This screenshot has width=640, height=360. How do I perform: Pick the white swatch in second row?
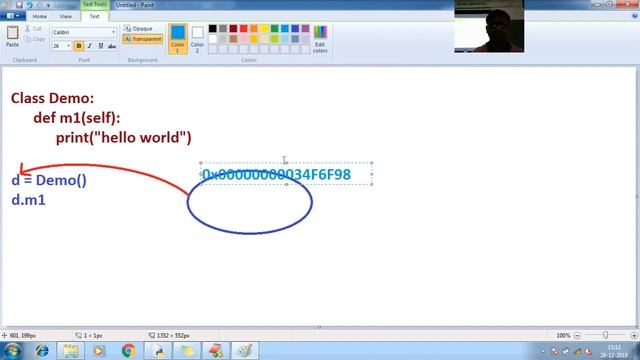[x=213, y=39]
